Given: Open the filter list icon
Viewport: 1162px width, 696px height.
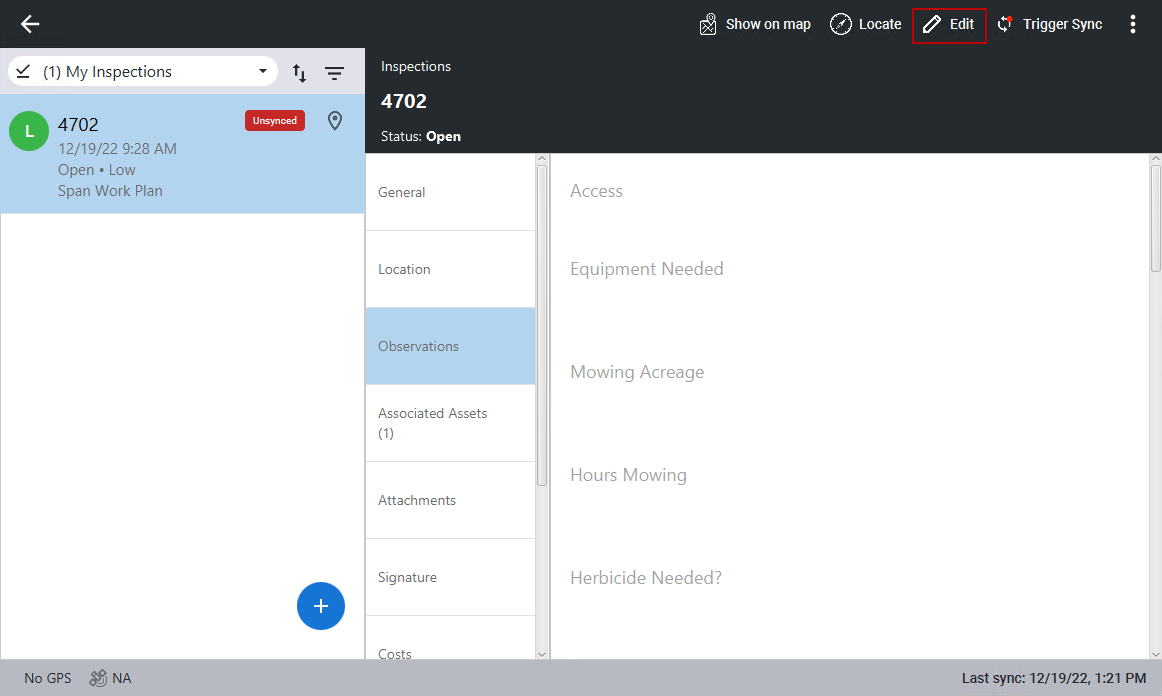Looking at the screenshot, I should coord(334,72).
